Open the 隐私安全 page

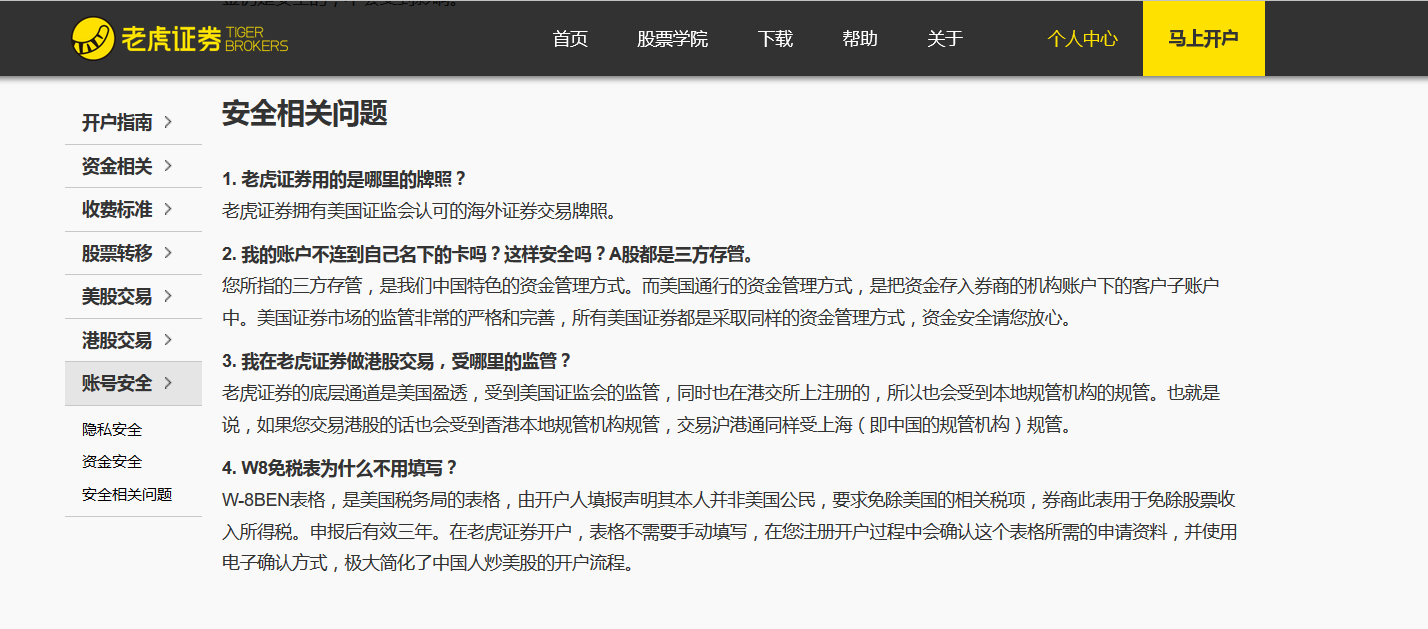click(x=110, y=429)
